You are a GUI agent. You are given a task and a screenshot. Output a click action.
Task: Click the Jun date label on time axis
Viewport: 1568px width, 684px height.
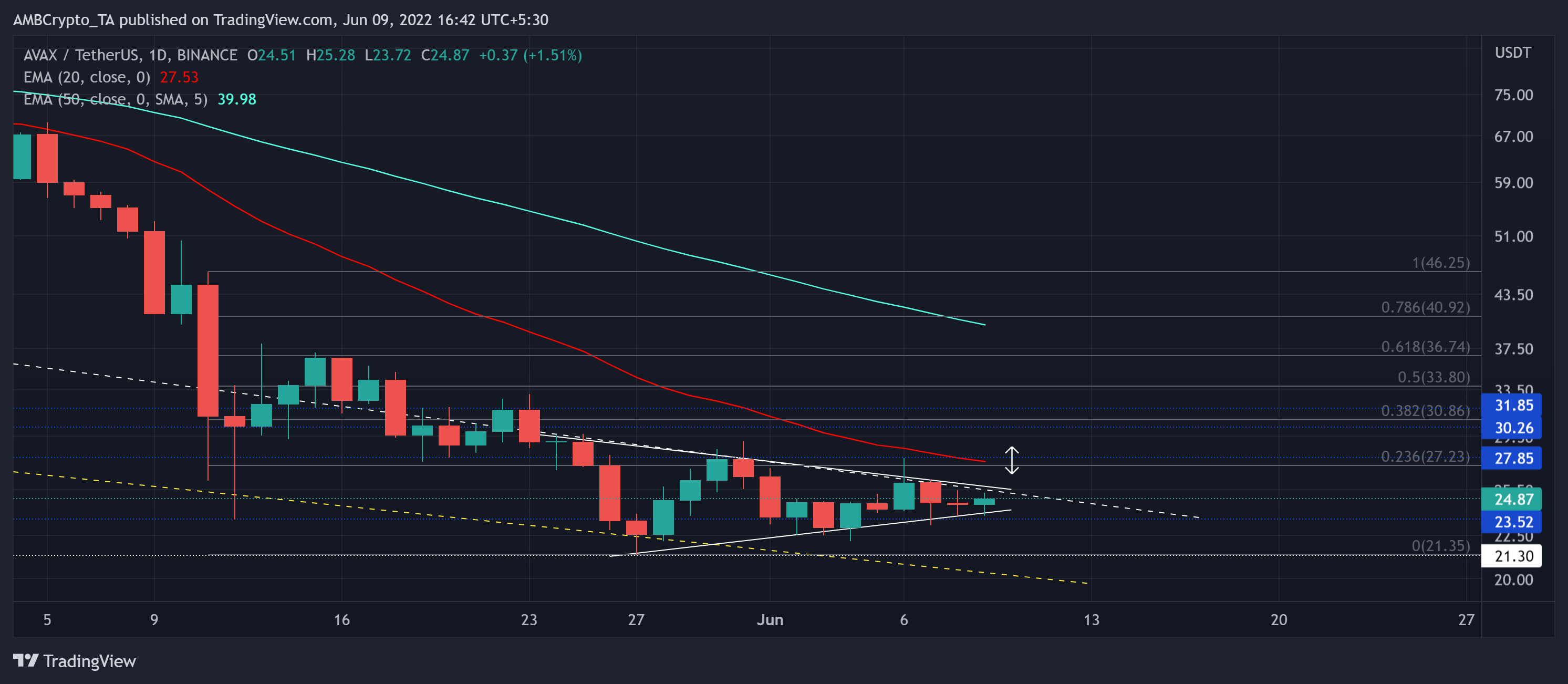click(770, 619)
